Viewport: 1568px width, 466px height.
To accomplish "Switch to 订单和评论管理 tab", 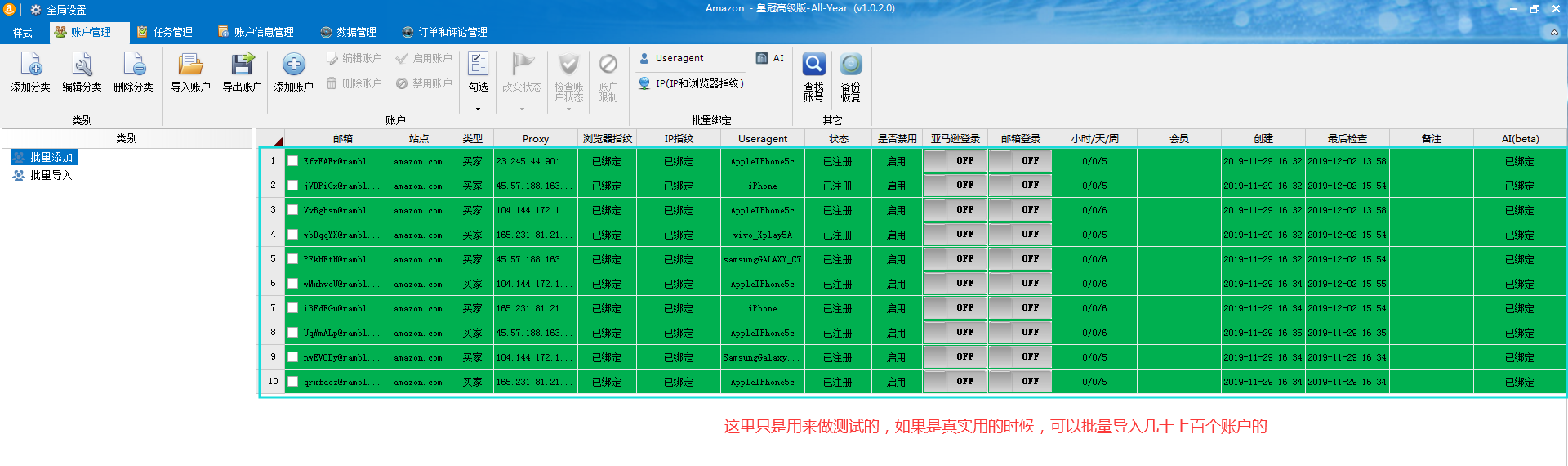I will [445, 33].
